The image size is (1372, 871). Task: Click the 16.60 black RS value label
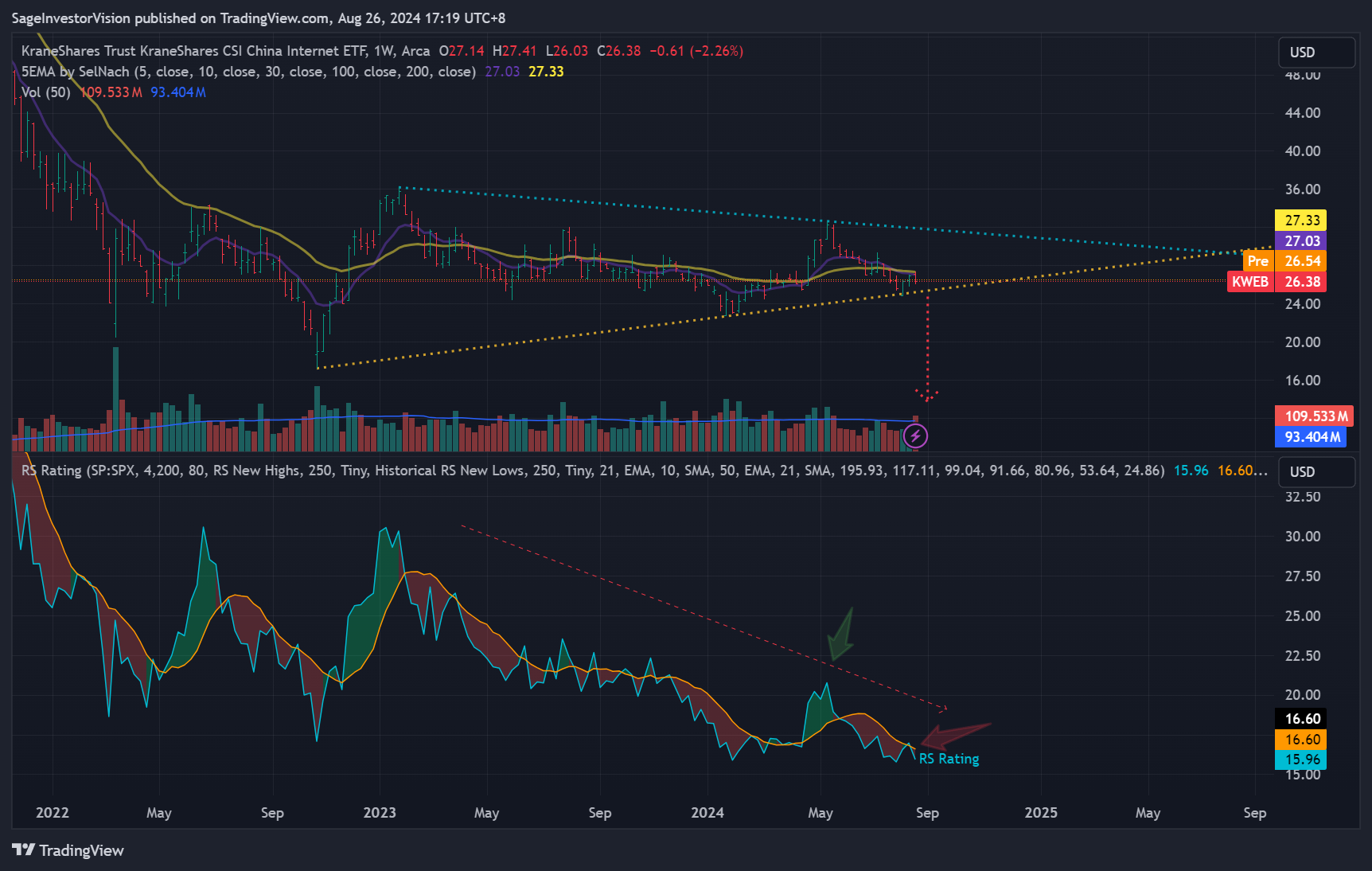pos(1301,719)
